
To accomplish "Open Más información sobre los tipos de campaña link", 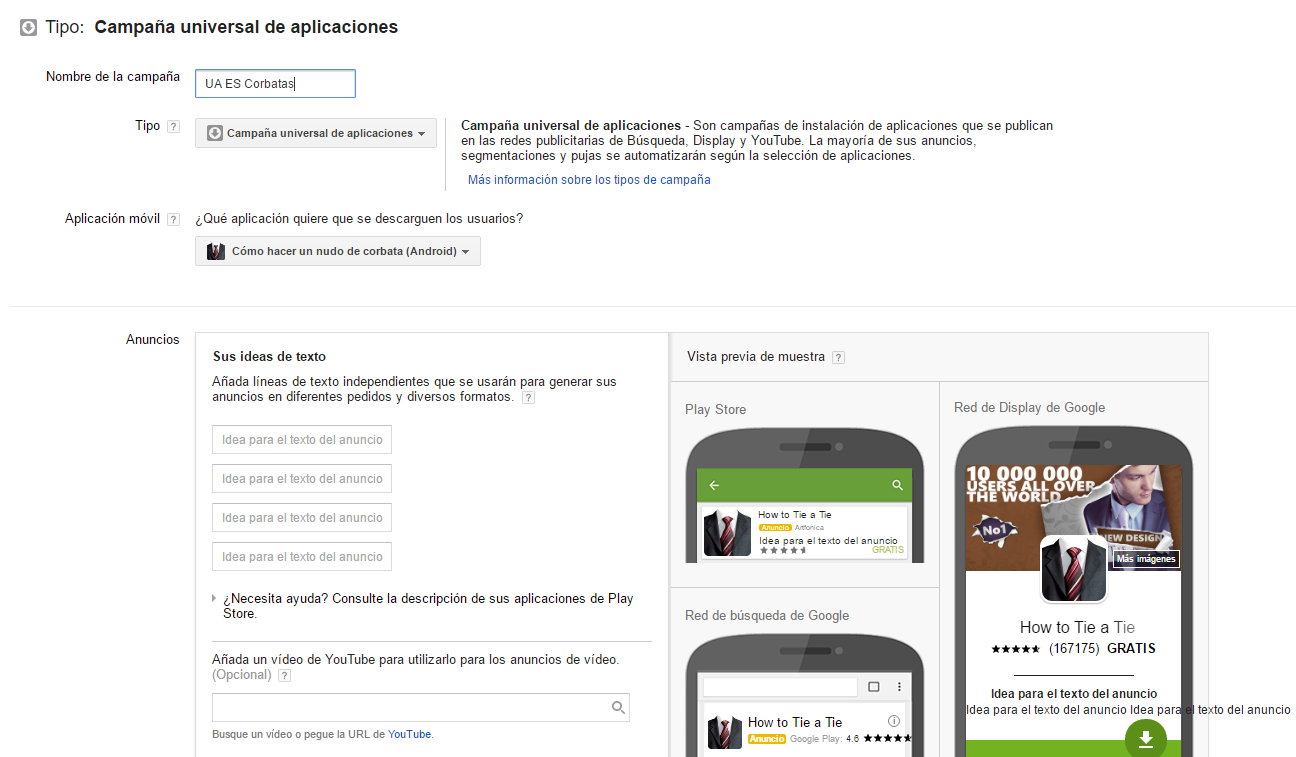I will click(589, 180).
